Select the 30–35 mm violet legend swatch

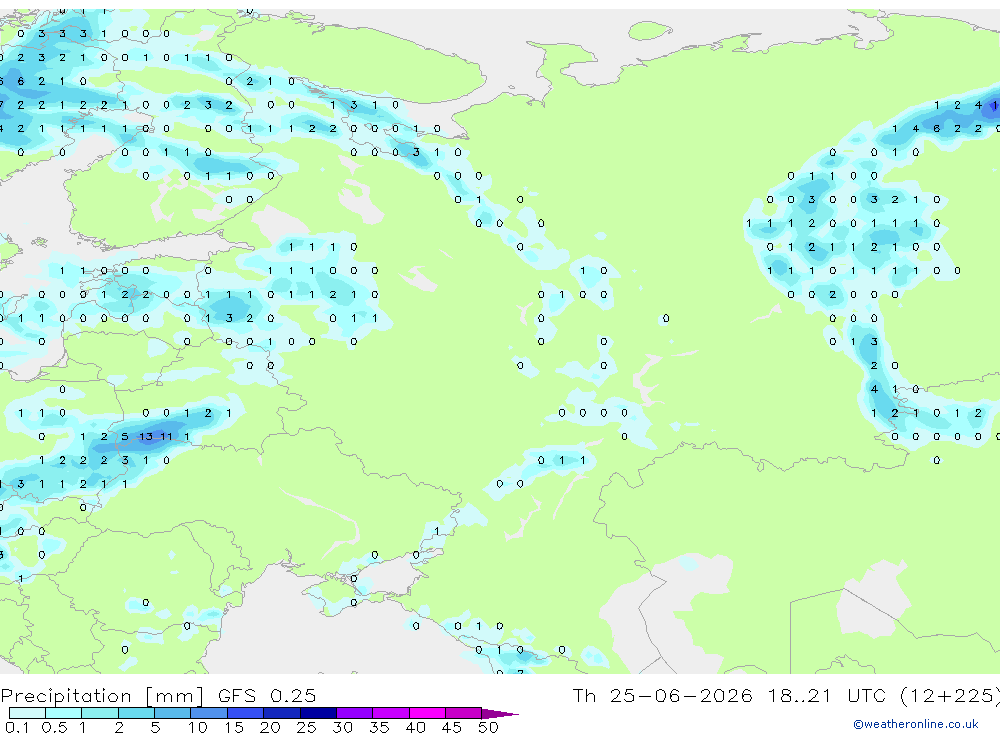coord(355,713)
